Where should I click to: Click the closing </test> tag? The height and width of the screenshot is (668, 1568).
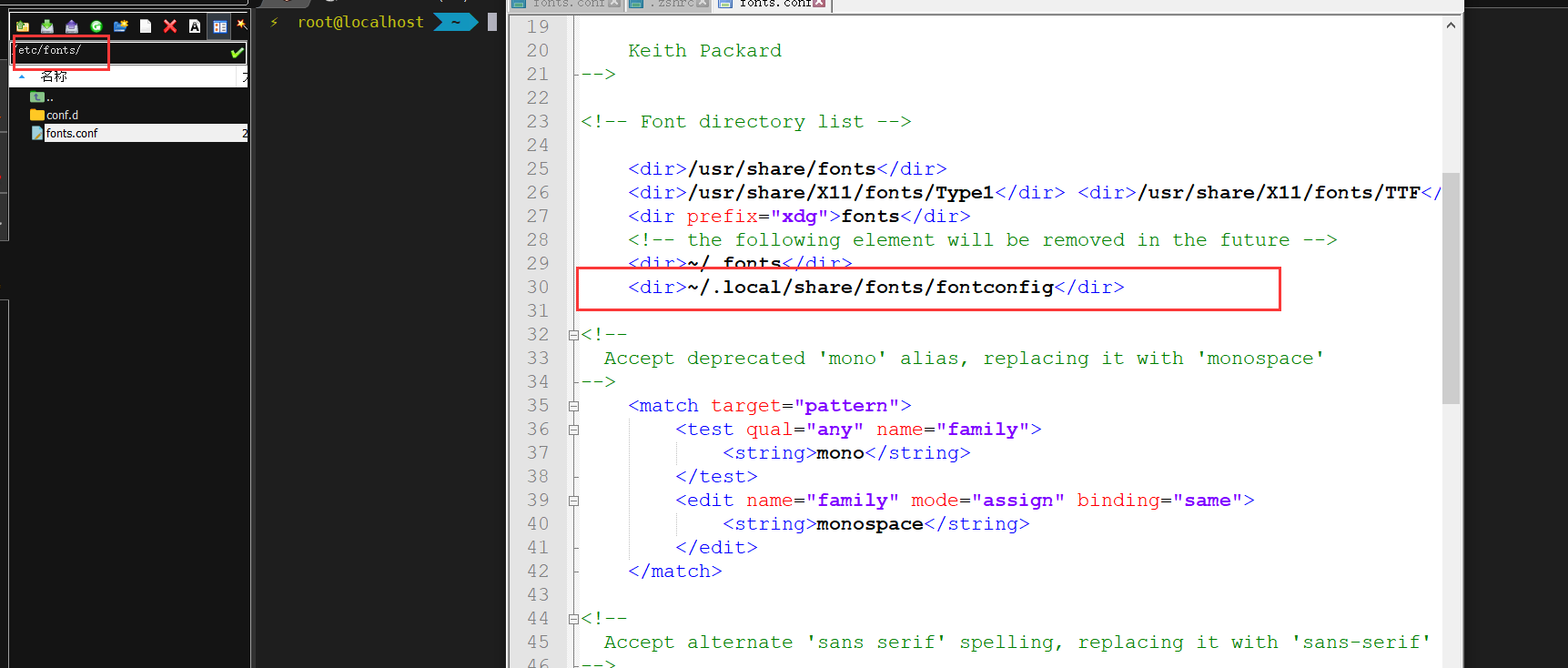click(x=716, y=477)
